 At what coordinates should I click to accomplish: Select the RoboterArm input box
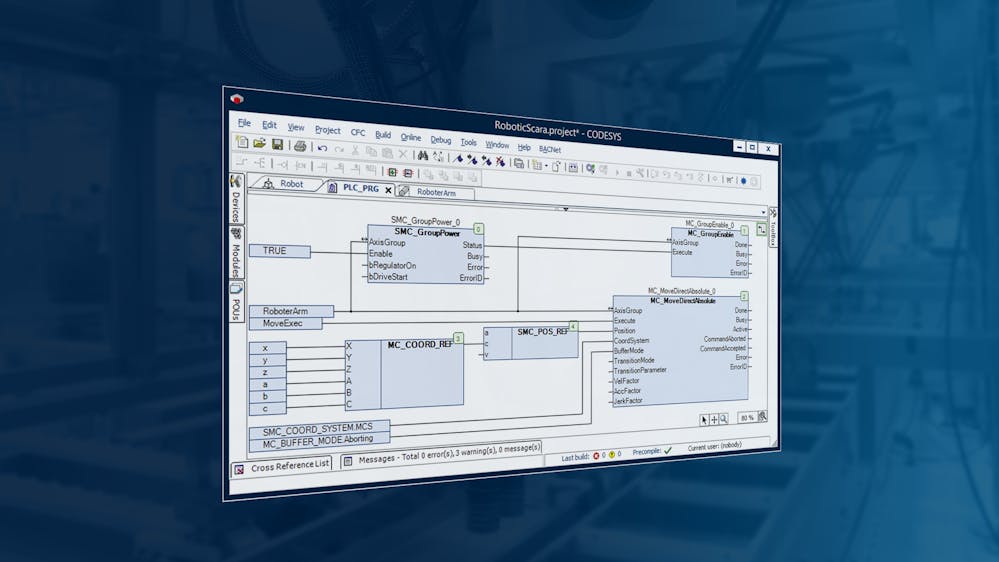(x=291, y=311)
